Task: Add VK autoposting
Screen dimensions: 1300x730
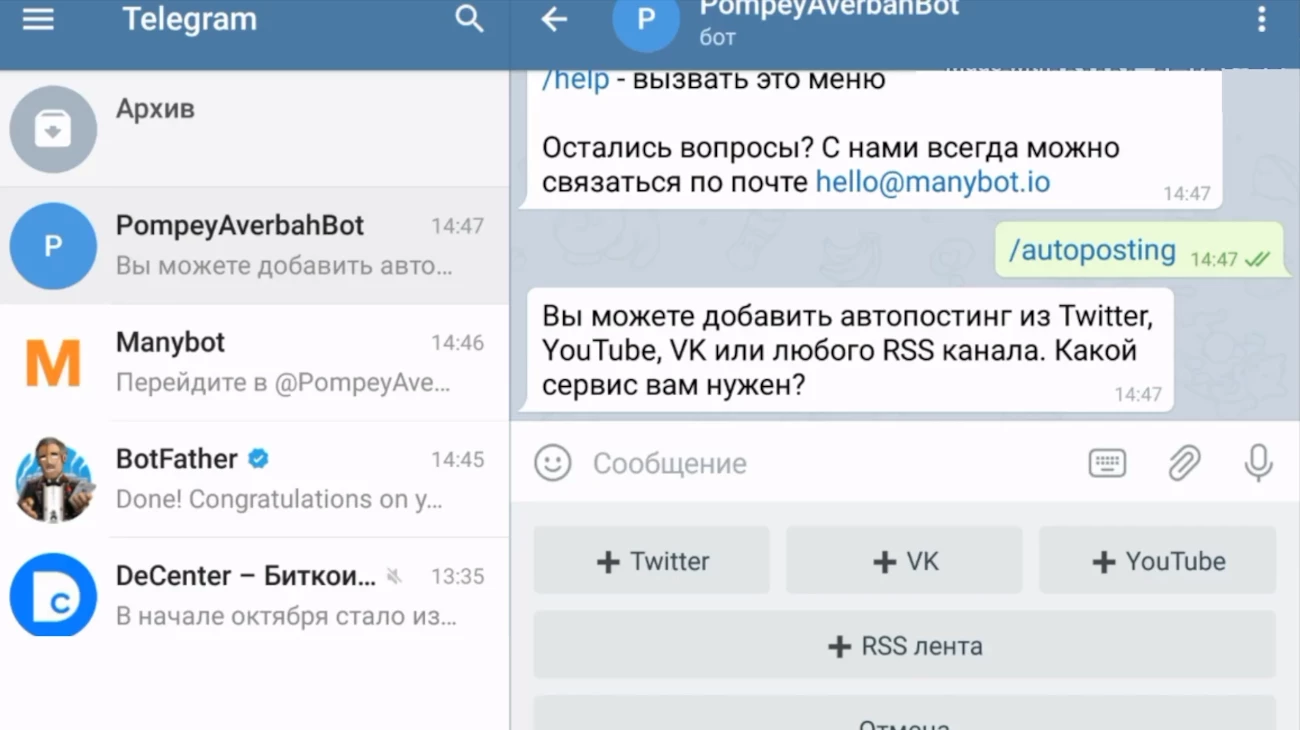Action: [904, 561]
